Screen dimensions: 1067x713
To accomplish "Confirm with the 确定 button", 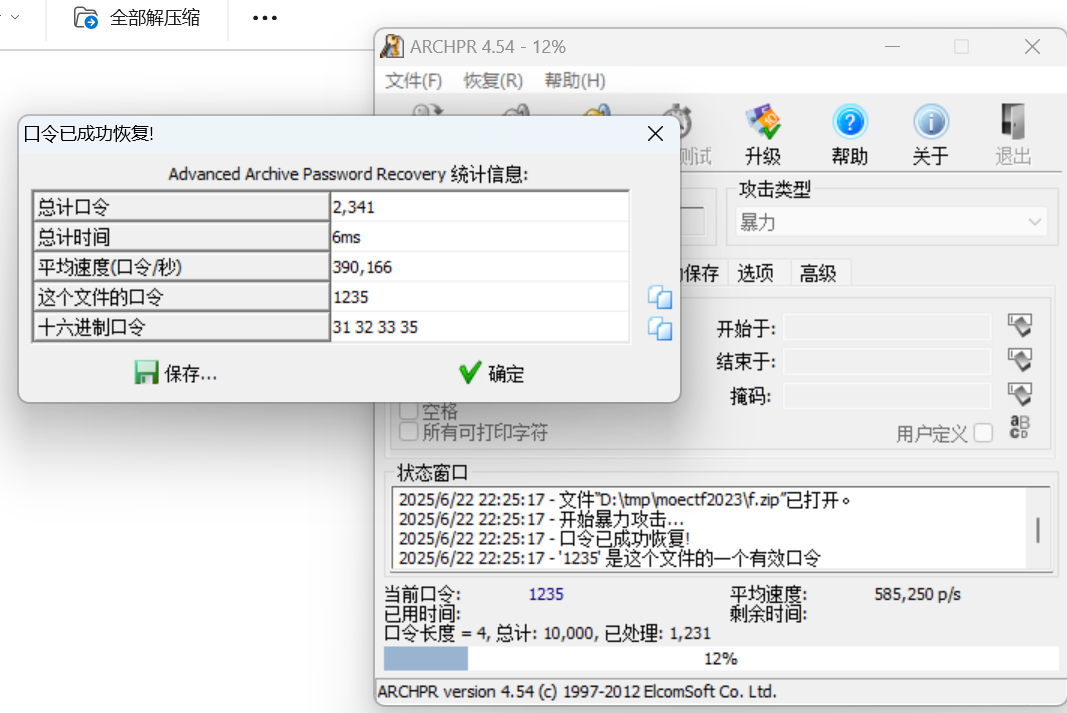I will [491, 374].
